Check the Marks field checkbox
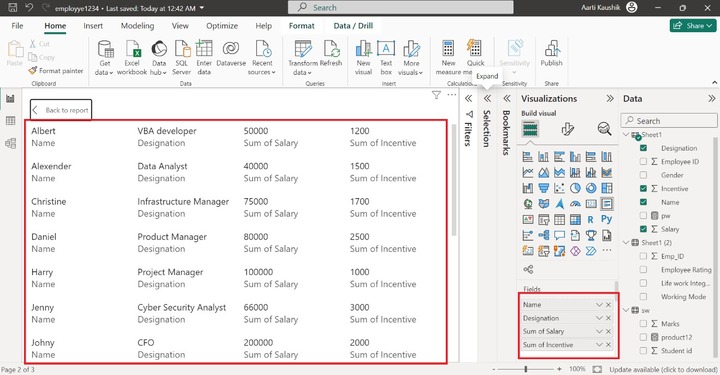The image size is (720, 375). click(643, 324)
